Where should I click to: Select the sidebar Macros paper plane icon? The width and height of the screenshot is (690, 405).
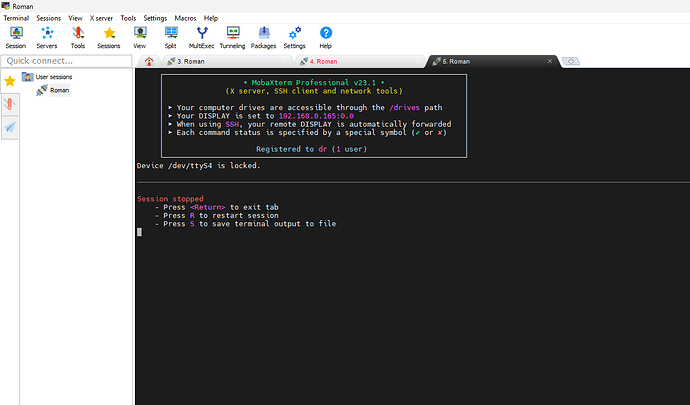click(x=10, y=128)
